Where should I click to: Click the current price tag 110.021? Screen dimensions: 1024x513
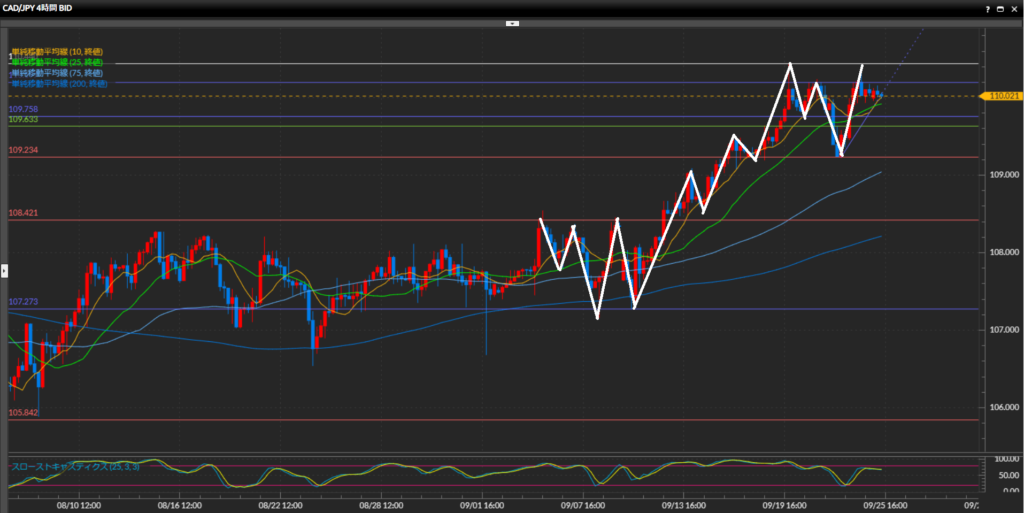(x=1002, y=96)
